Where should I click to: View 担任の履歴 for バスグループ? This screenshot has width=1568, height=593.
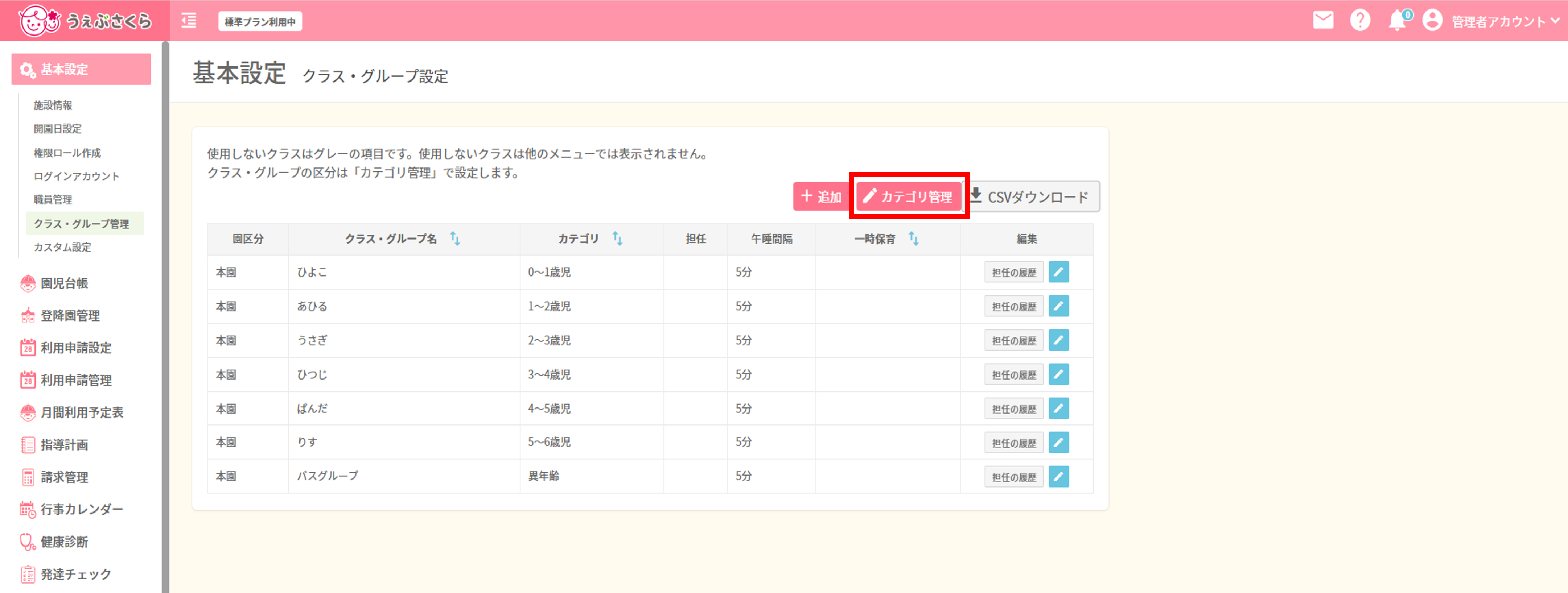[x=1013, y=477]
